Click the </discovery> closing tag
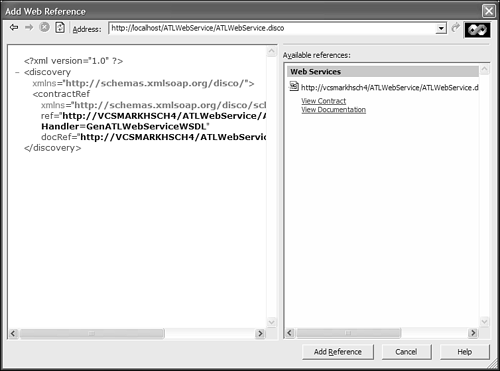Viewport: 500px width, 371px height. pyautogui.click(x=52, y=148)
